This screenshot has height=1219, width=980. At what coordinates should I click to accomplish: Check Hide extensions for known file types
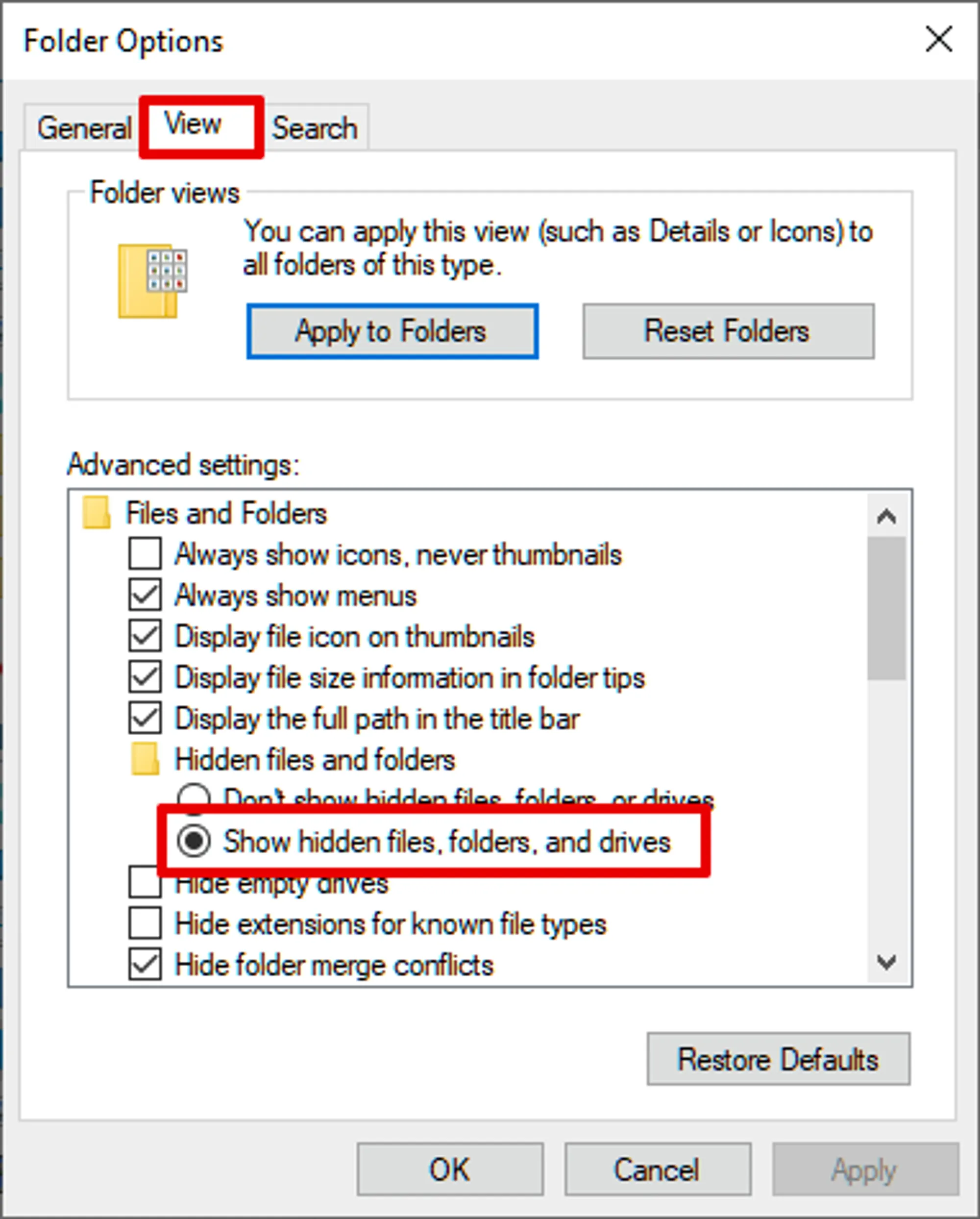(x=145, y=924)
